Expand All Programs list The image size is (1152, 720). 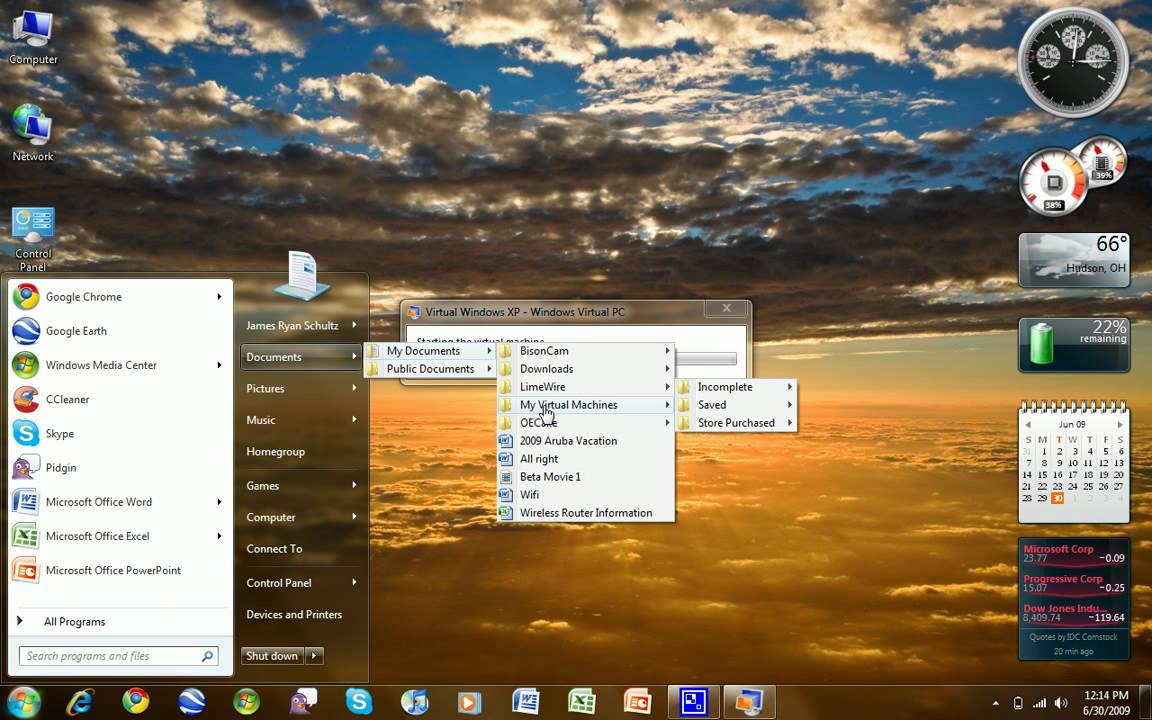pyautogui.click(x=73, y=622)
